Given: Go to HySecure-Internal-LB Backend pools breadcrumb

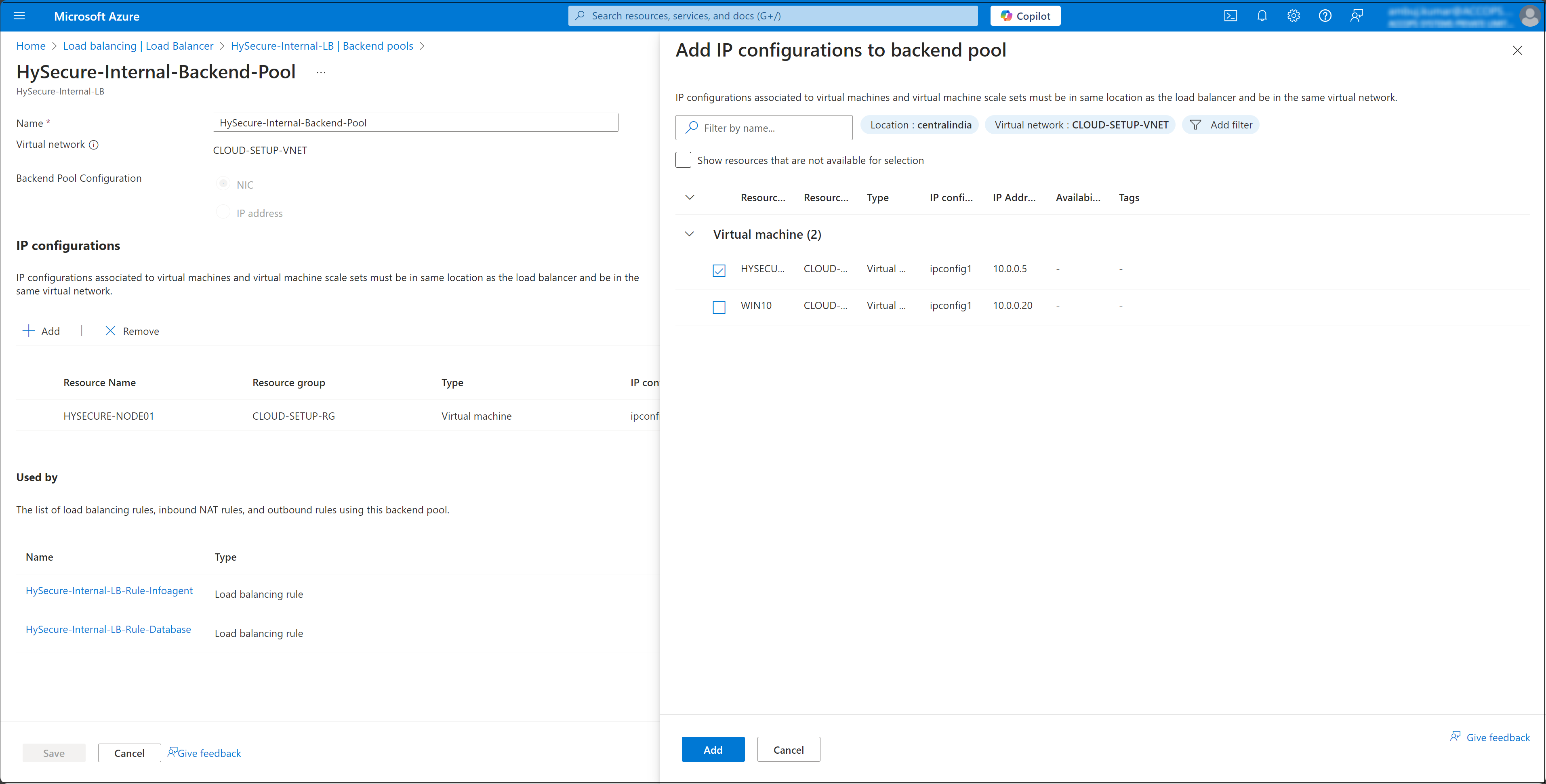Looking at the screenshot, I should coord(322,46).
